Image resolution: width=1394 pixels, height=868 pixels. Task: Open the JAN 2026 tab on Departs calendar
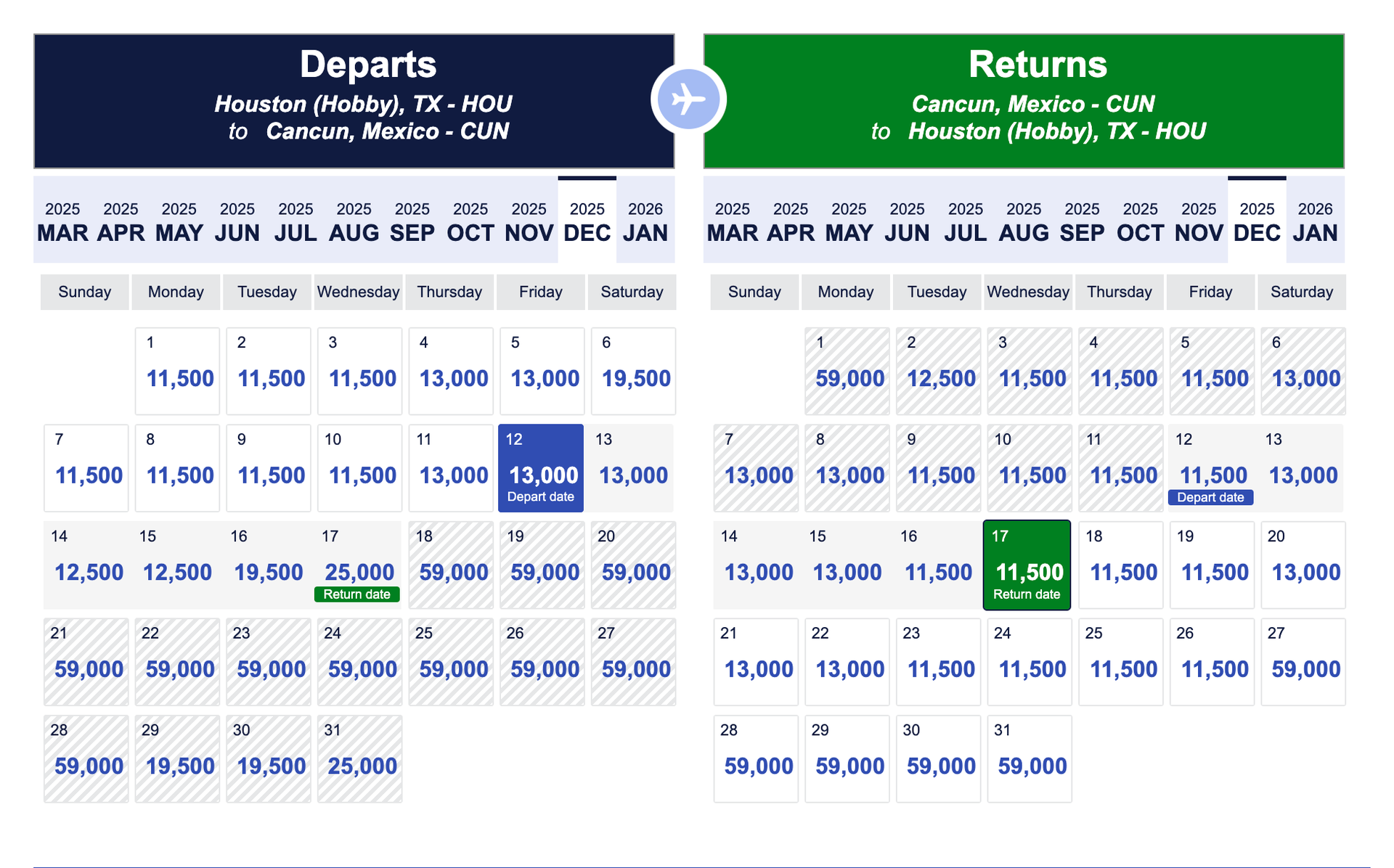pyautogui.click(x=645, y=221)
